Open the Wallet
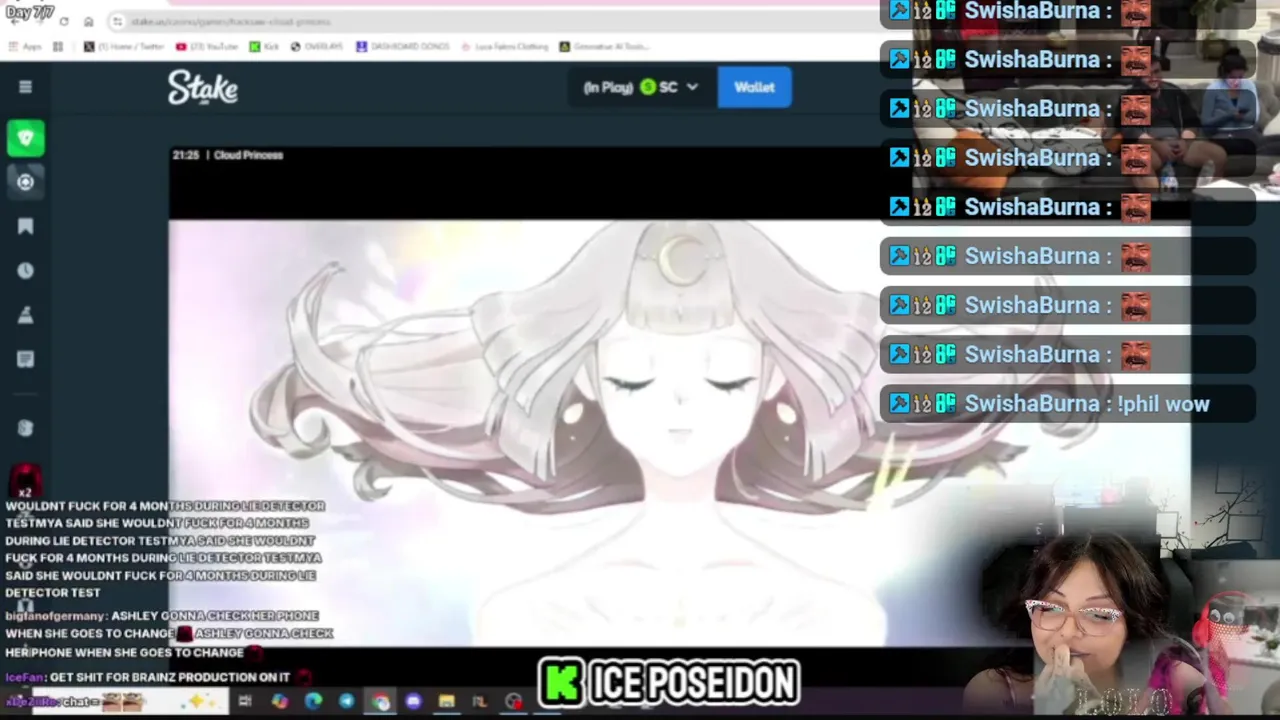Screen dimensions: 1280x720 click(x=754, y=87)
